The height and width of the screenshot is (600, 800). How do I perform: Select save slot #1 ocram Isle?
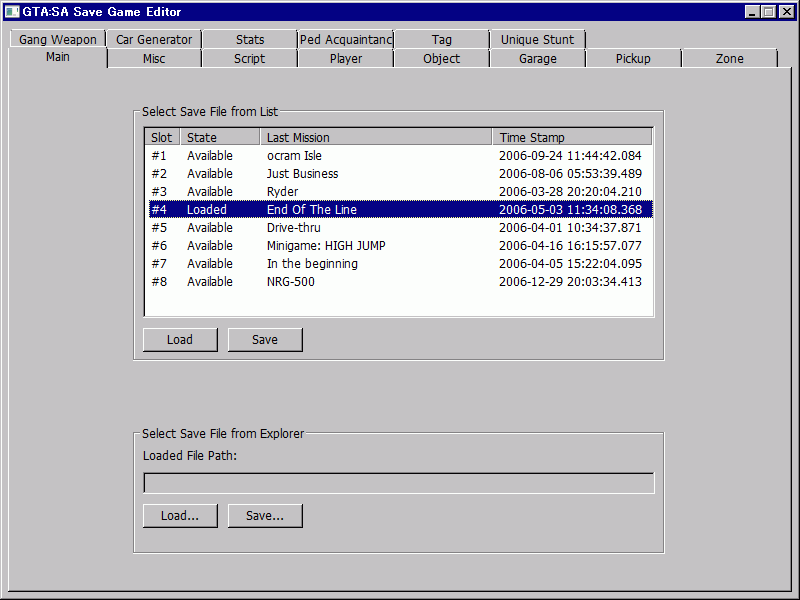click(x=401, y=156)
